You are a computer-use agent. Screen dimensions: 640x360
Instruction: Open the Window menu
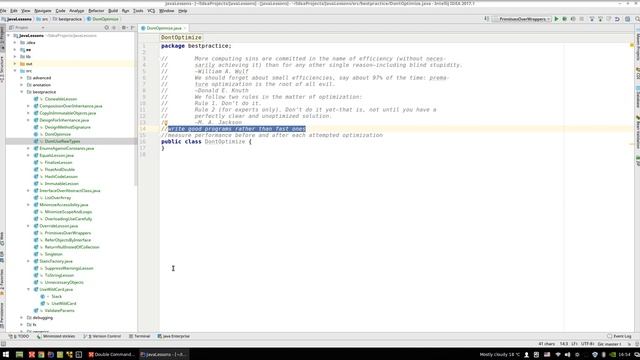pos(167,11)
